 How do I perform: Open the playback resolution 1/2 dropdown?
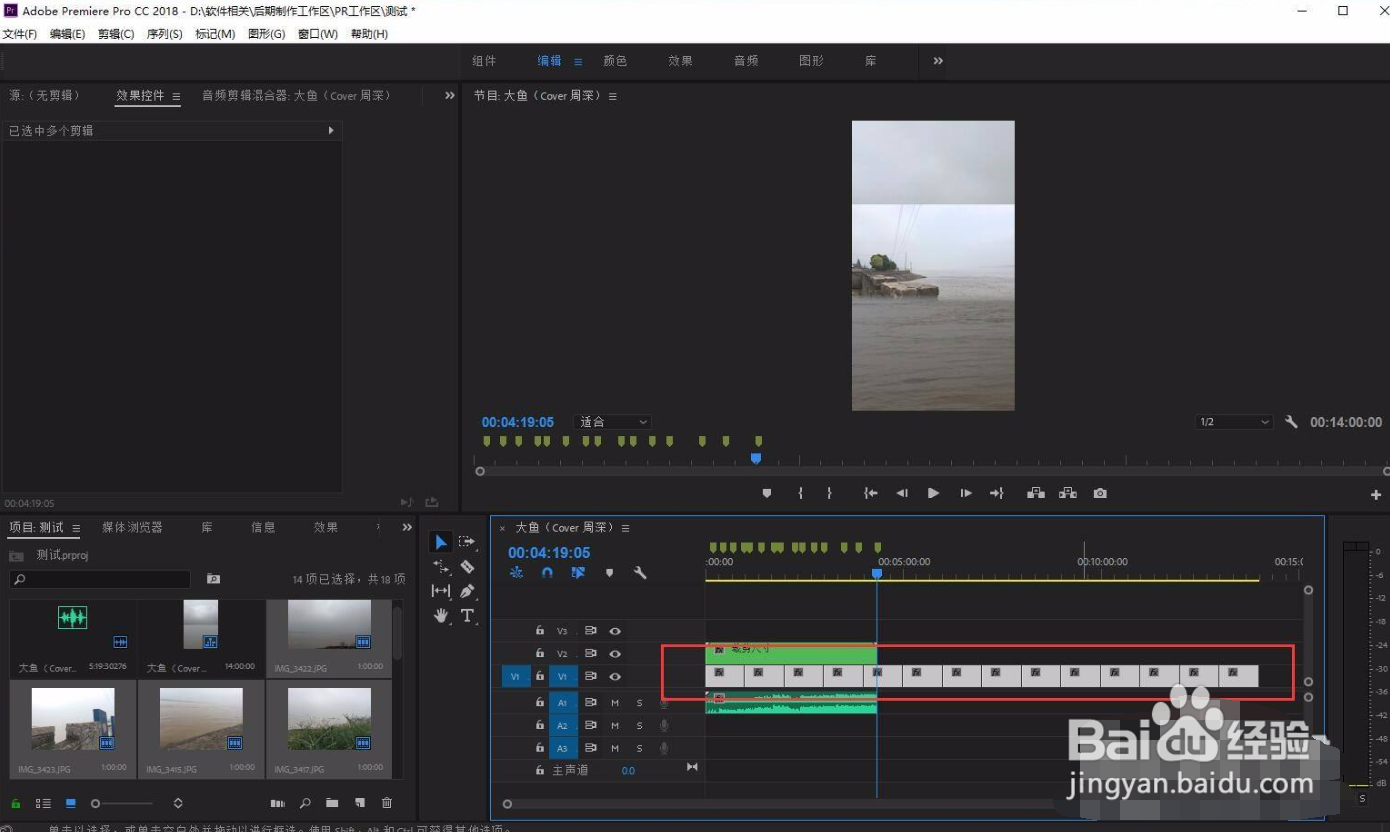tap(1234, 422)
